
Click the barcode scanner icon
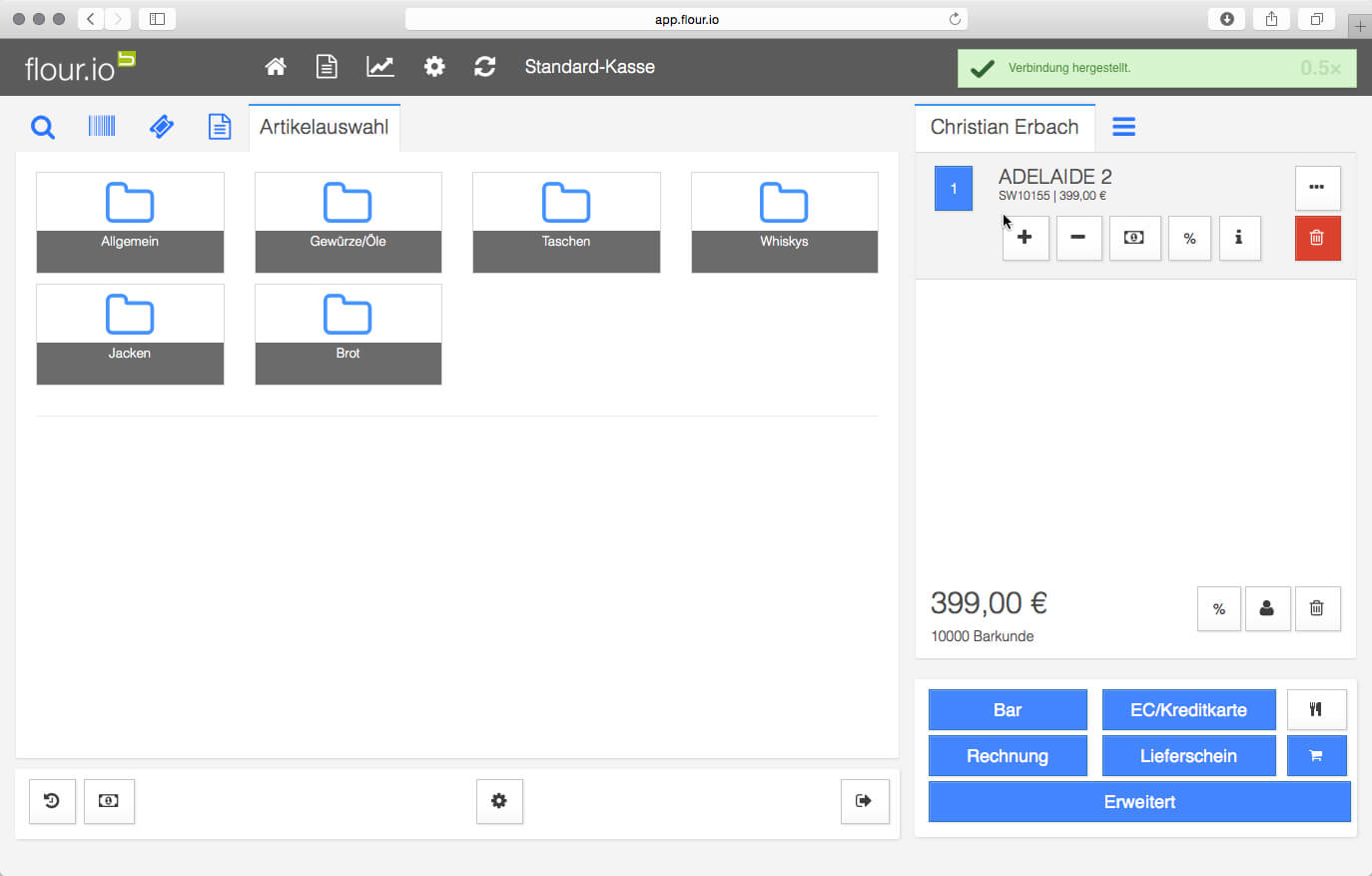click(102, 127)
